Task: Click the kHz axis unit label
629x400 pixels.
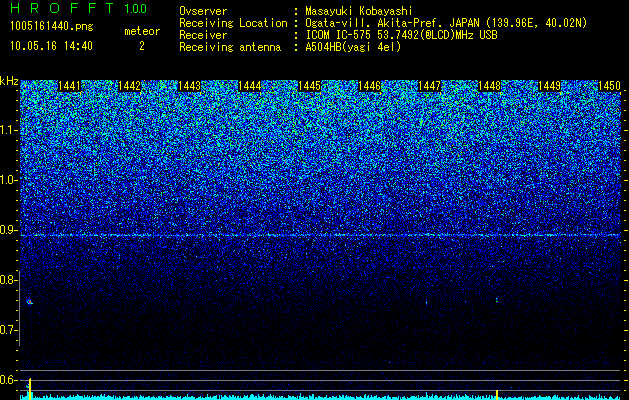Action: coord(9,81)
